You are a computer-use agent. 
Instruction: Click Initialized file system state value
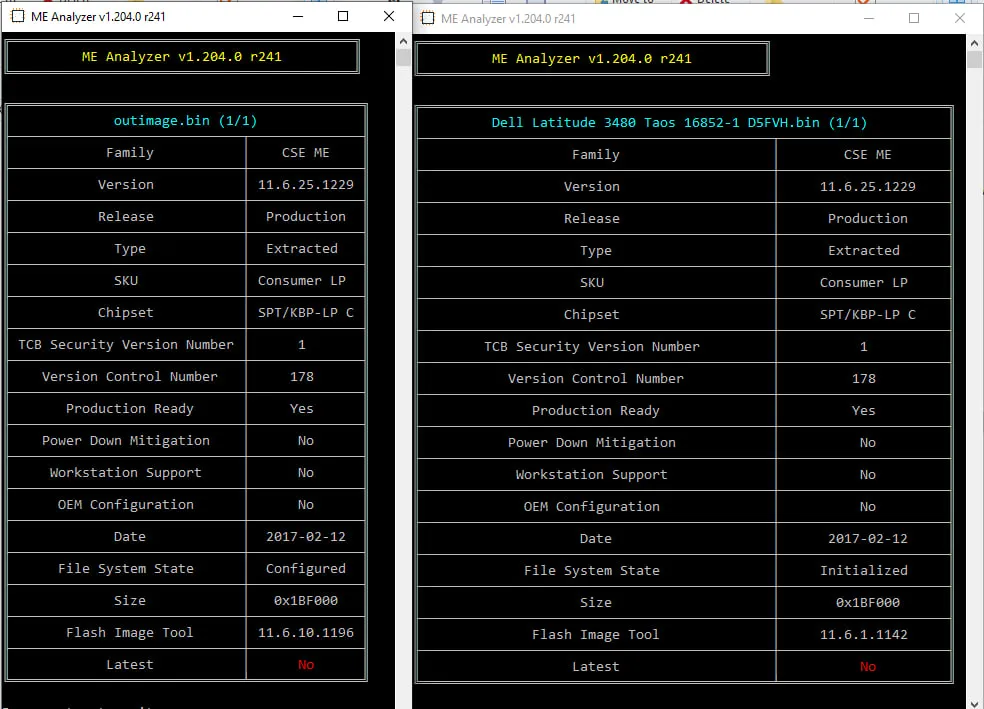click(x=864, y=570)
